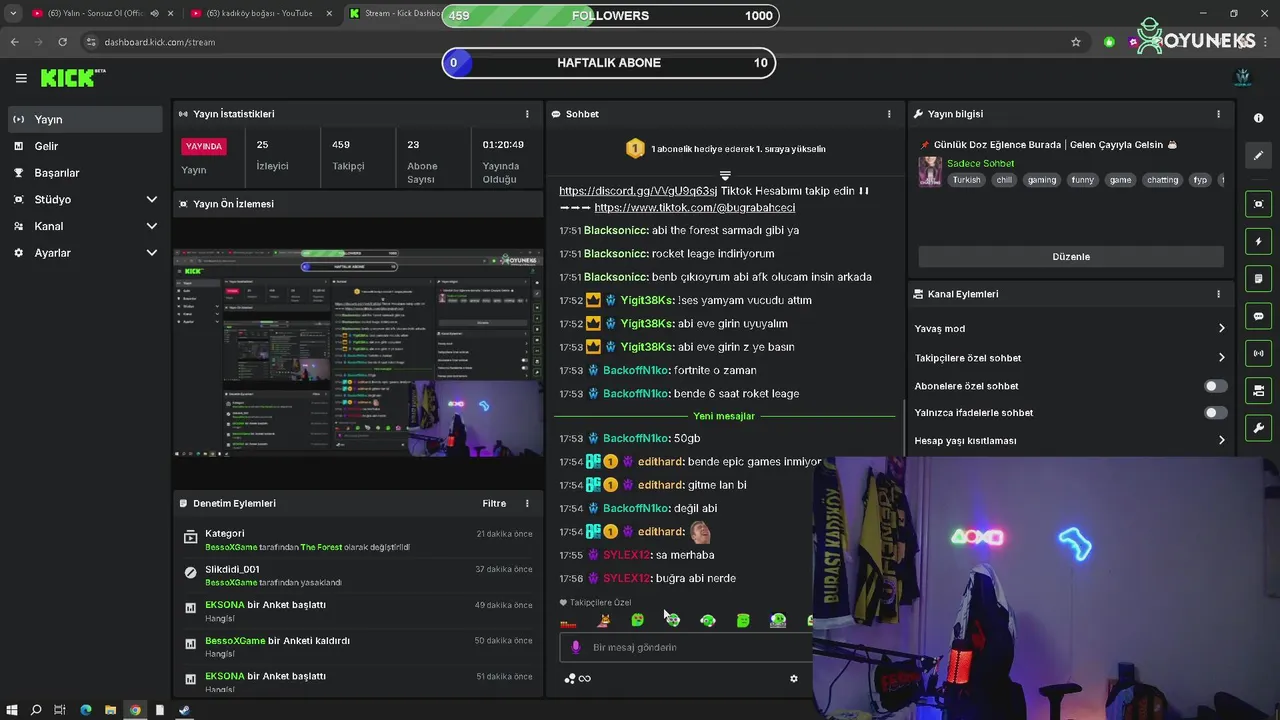Bookmark page with the star icon
This screenshot has height=720, width=1280.
coord(1076,42)
